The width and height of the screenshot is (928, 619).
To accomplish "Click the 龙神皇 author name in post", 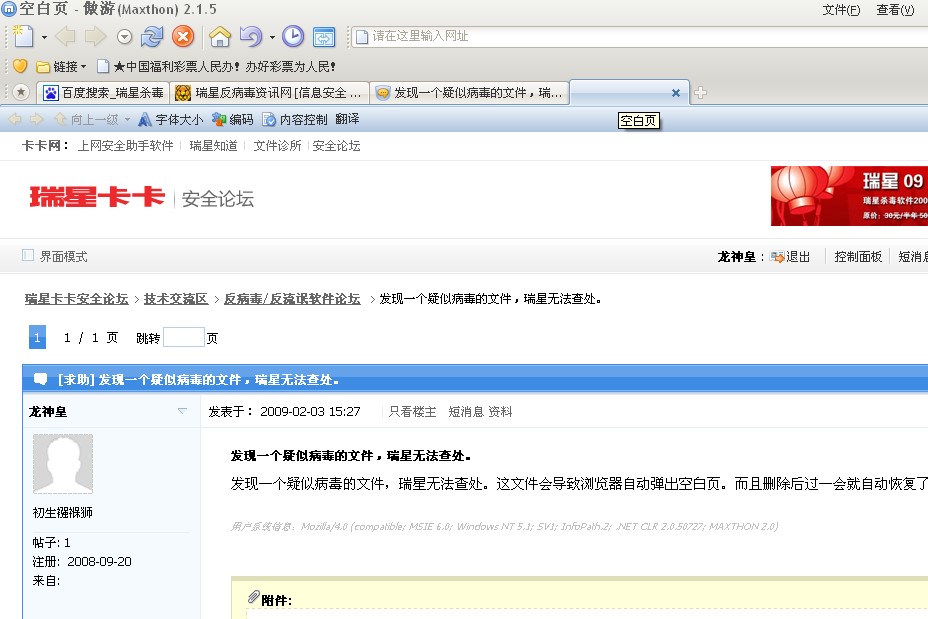I will (x=48, y=412).
